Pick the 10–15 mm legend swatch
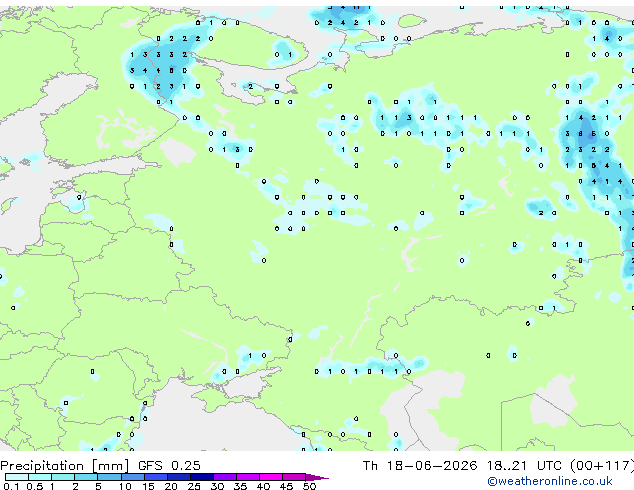This screenshot has height=490, width=634. pos(133,477)
